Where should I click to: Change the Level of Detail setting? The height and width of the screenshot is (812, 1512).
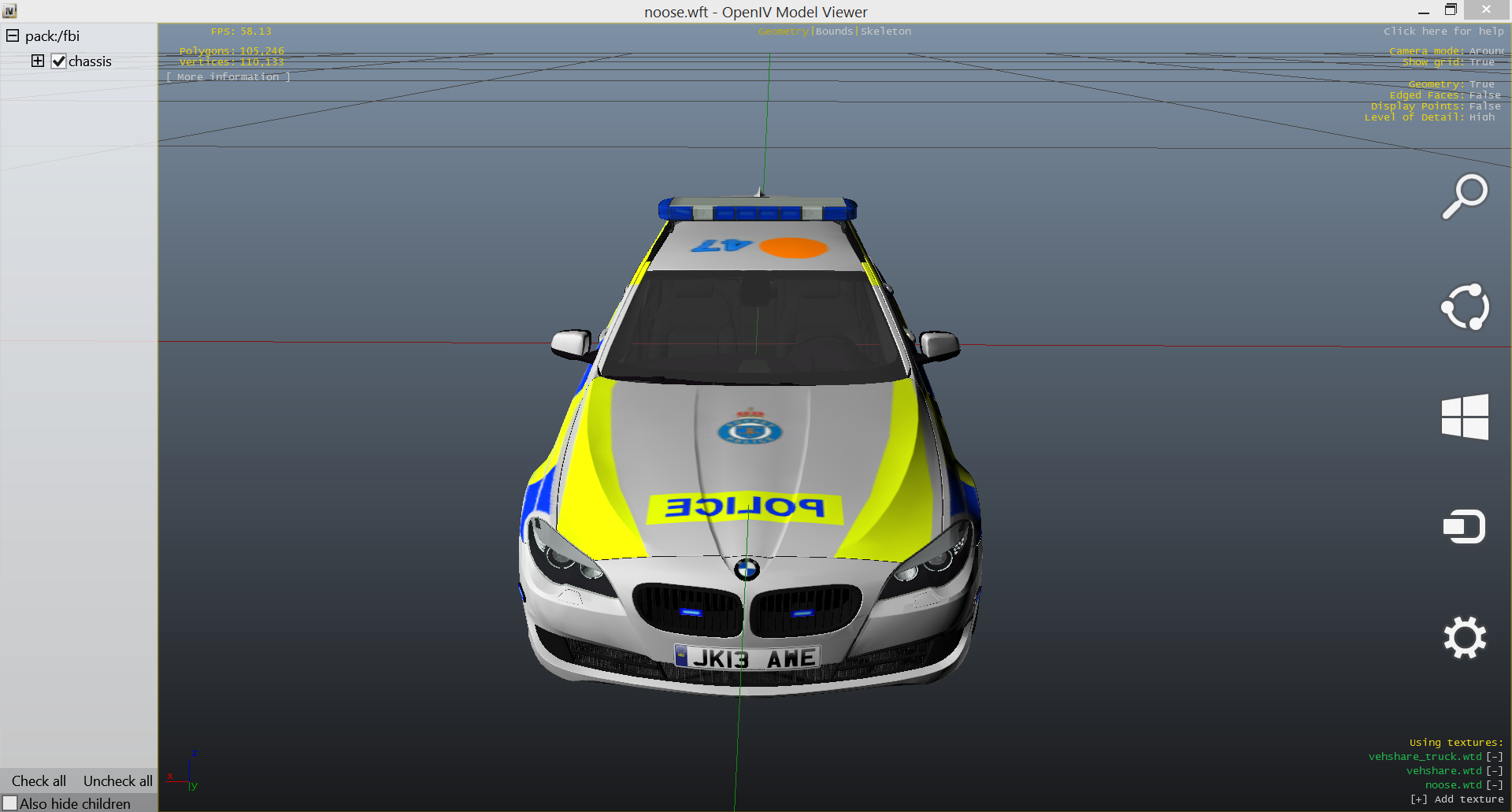(x=1429, y=117)
